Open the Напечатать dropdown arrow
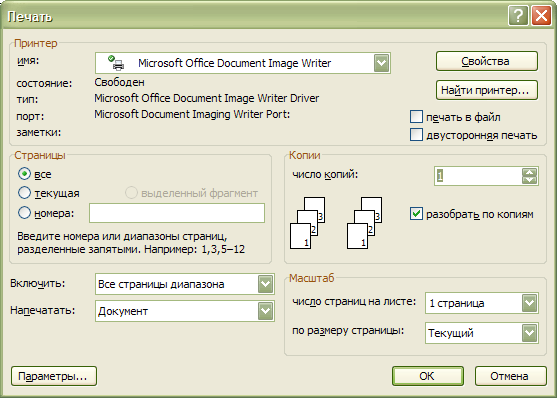Viewport: 557px width, 398px height. pyautogui.click(x=265, y=311)
